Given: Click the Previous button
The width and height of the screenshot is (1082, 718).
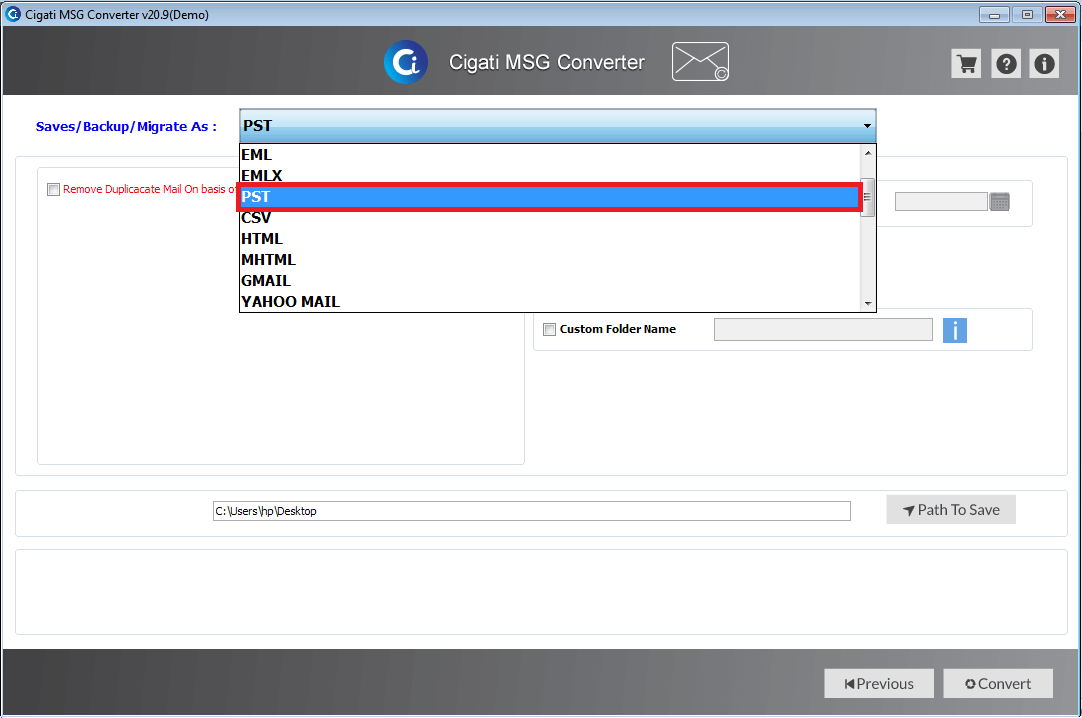Looking at the screenshot, I should (x=878, y=684).
